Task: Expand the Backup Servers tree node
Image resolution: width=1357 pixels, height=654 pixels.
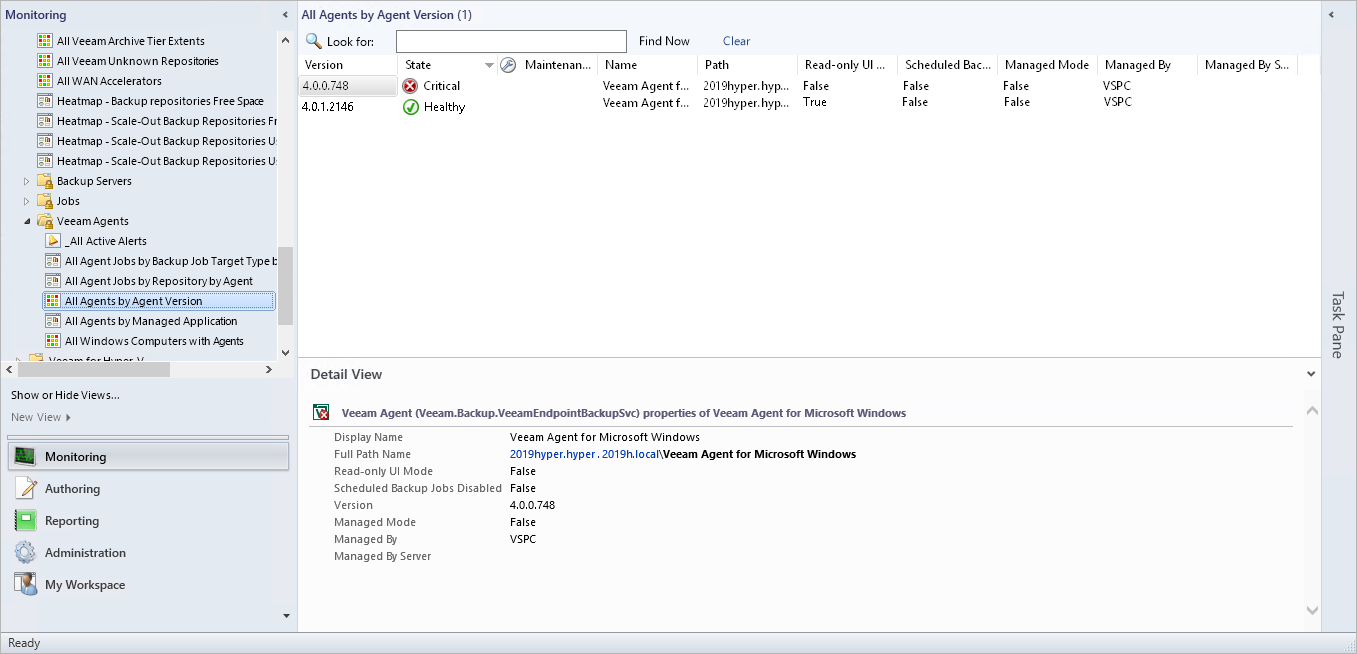Action: (27, 181)
